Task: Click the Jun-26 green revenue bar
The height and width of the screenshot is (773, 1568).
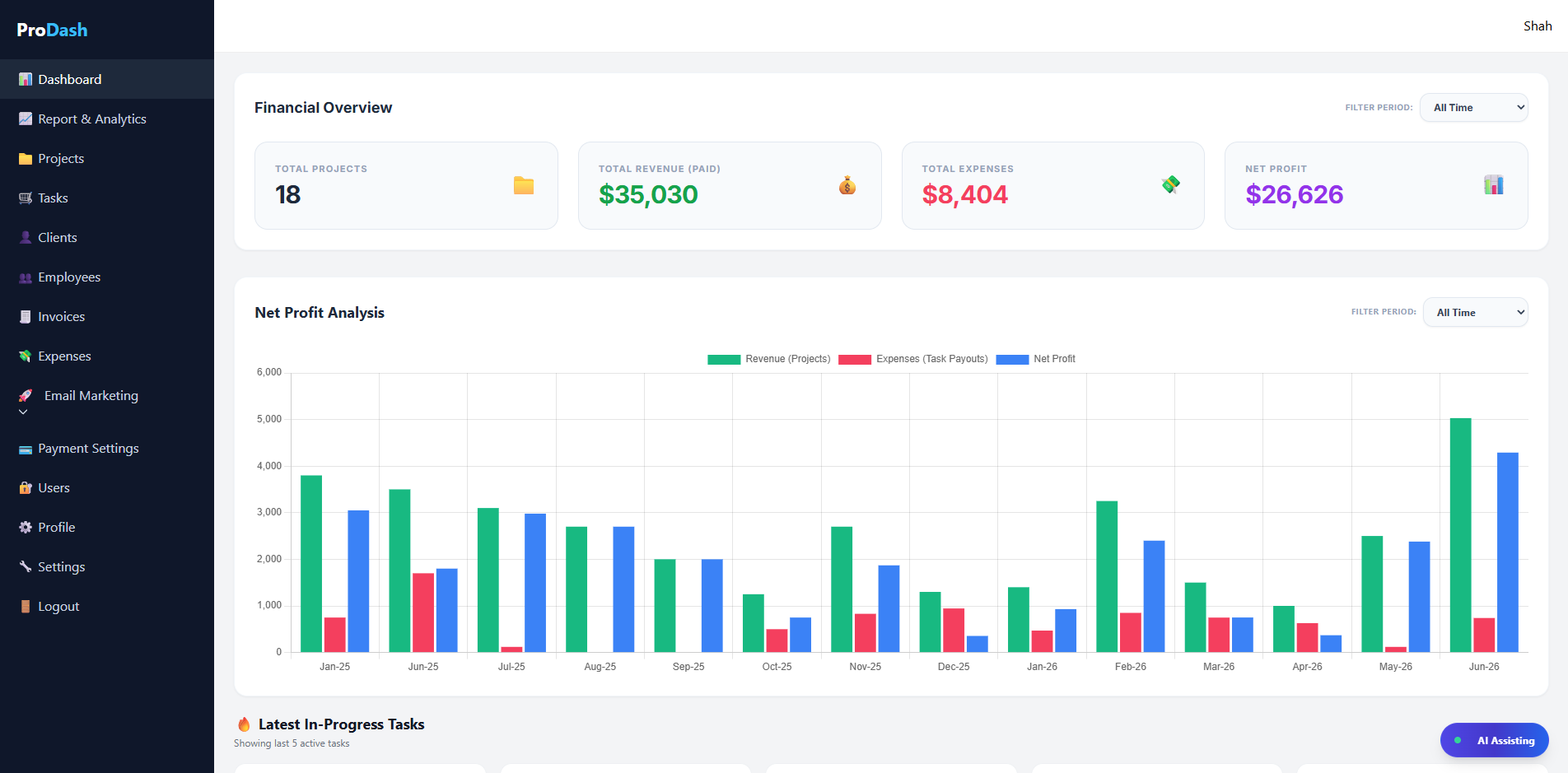Action: (x=1460, y=535)
